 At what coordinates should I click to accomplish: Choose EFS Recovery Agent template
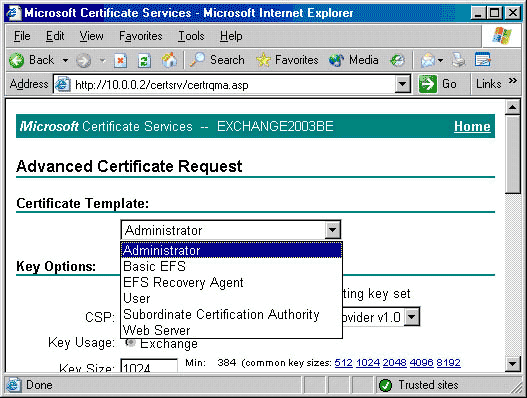(x=231, y=282)
